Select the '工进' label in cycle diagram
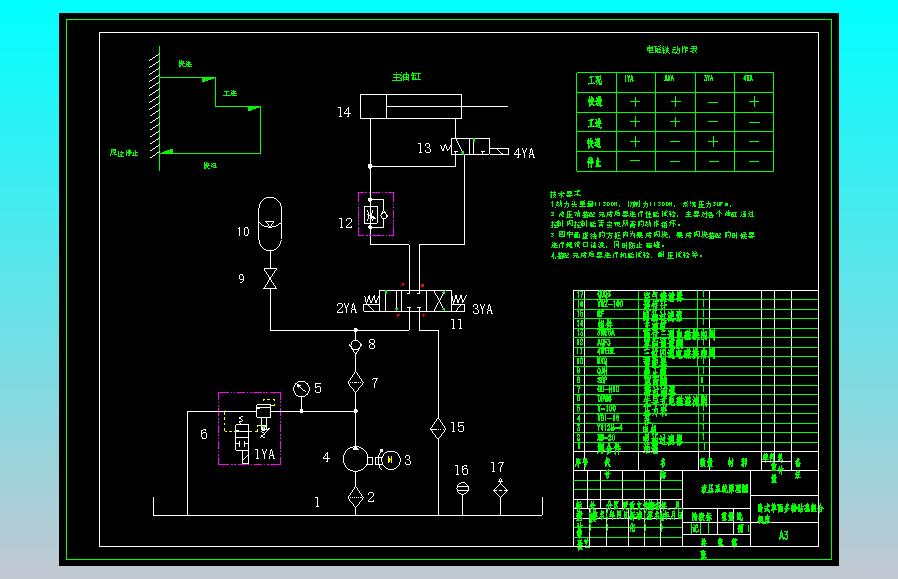898x579 pixels. (x=230, y=93)
